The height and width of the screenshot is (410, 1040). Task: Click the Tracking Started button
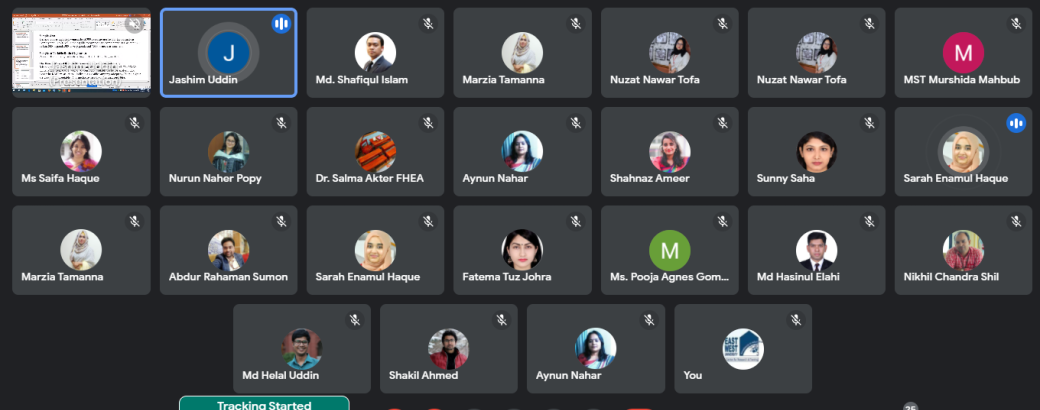[264, 403]
